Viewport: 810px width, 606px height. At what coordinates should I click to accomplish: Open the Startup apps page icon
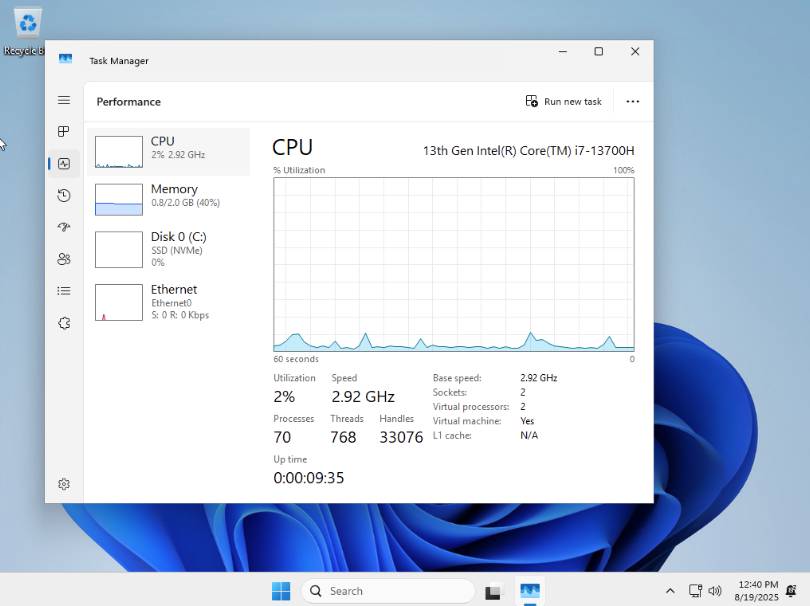tap(64, 227)
